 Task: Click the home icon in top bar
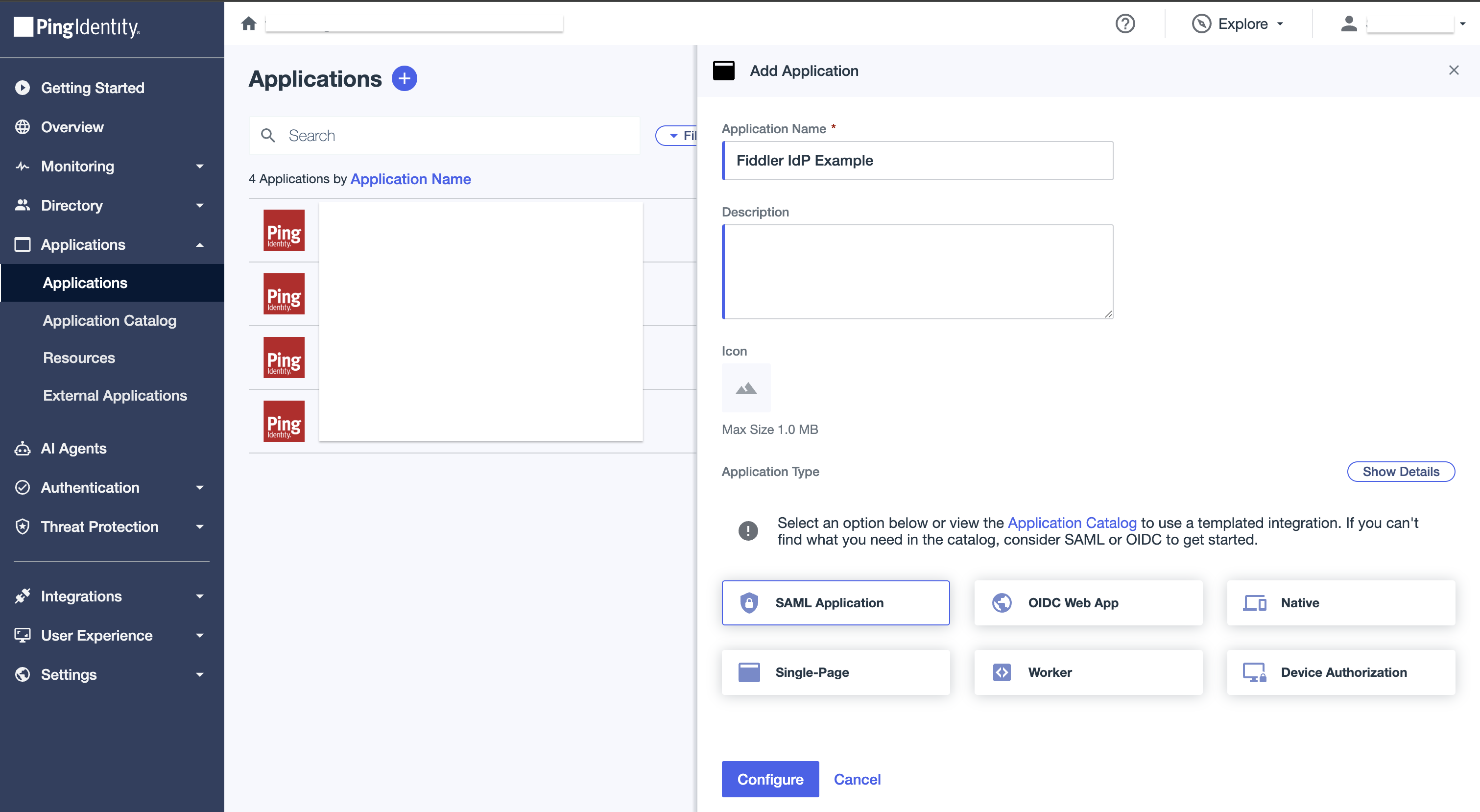249,24
